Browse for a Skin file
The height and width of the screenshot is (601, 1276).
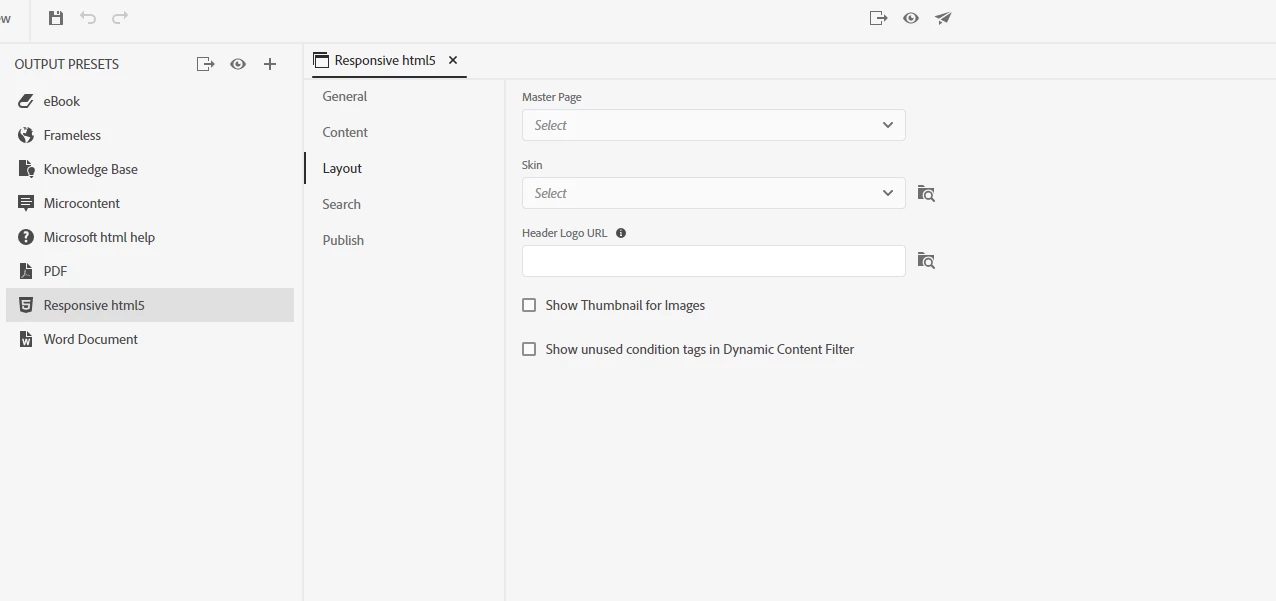[926, 193]
